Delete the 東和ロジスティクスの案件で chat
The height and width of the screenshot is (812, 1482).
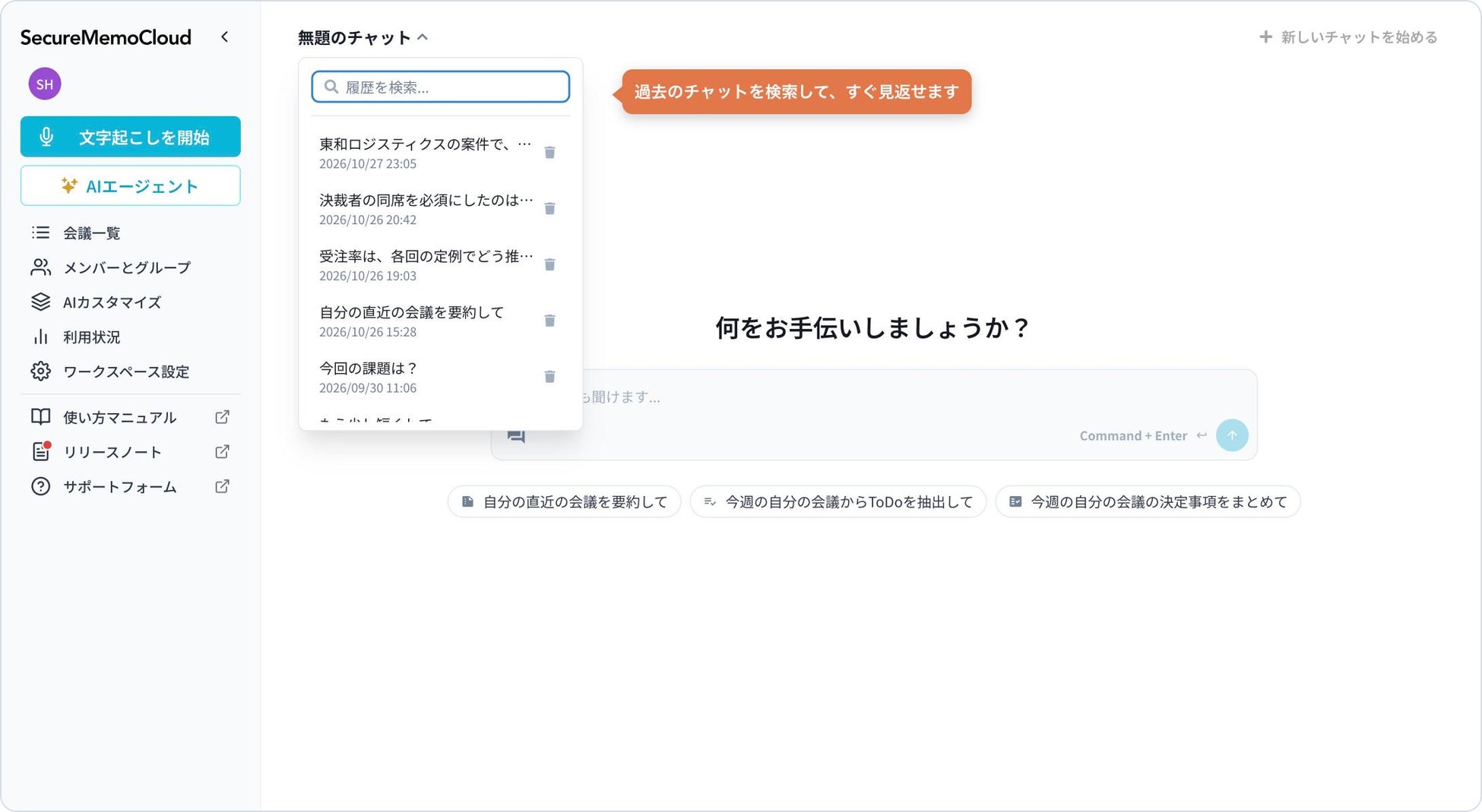(549, 153)
